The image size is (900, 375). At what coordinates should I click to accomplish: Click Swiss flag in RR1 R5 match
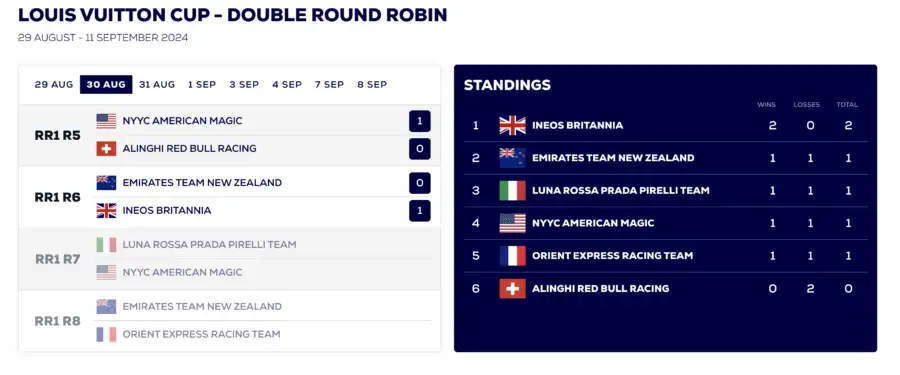tap(106, 149)
